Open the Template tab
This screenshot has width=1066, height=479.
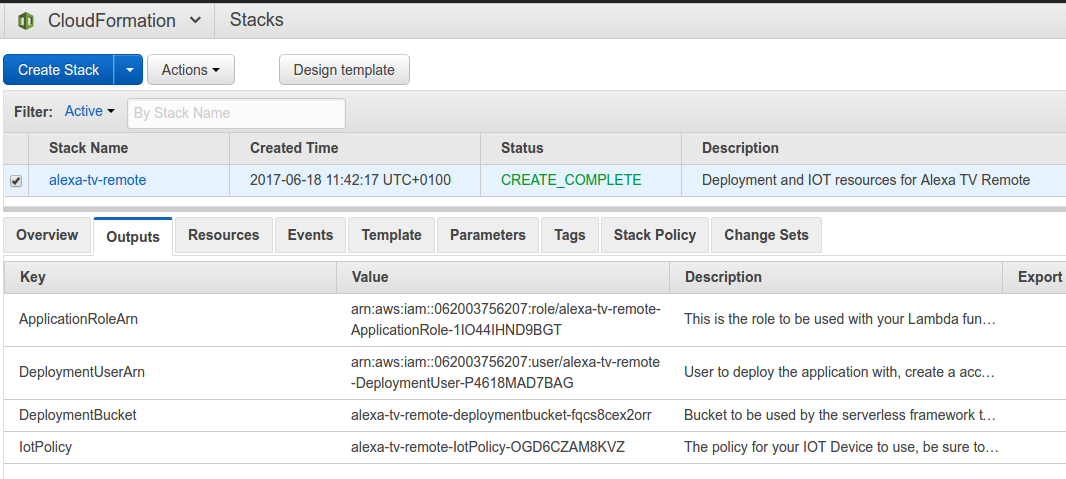click(391, 235)
